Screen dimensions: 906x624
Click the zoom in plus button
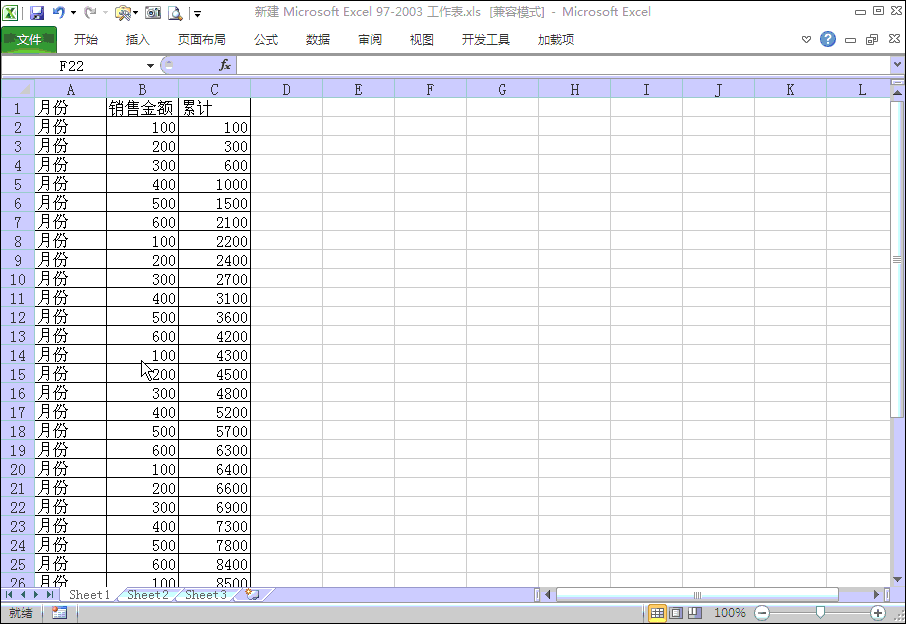click(x=878, y=613)
